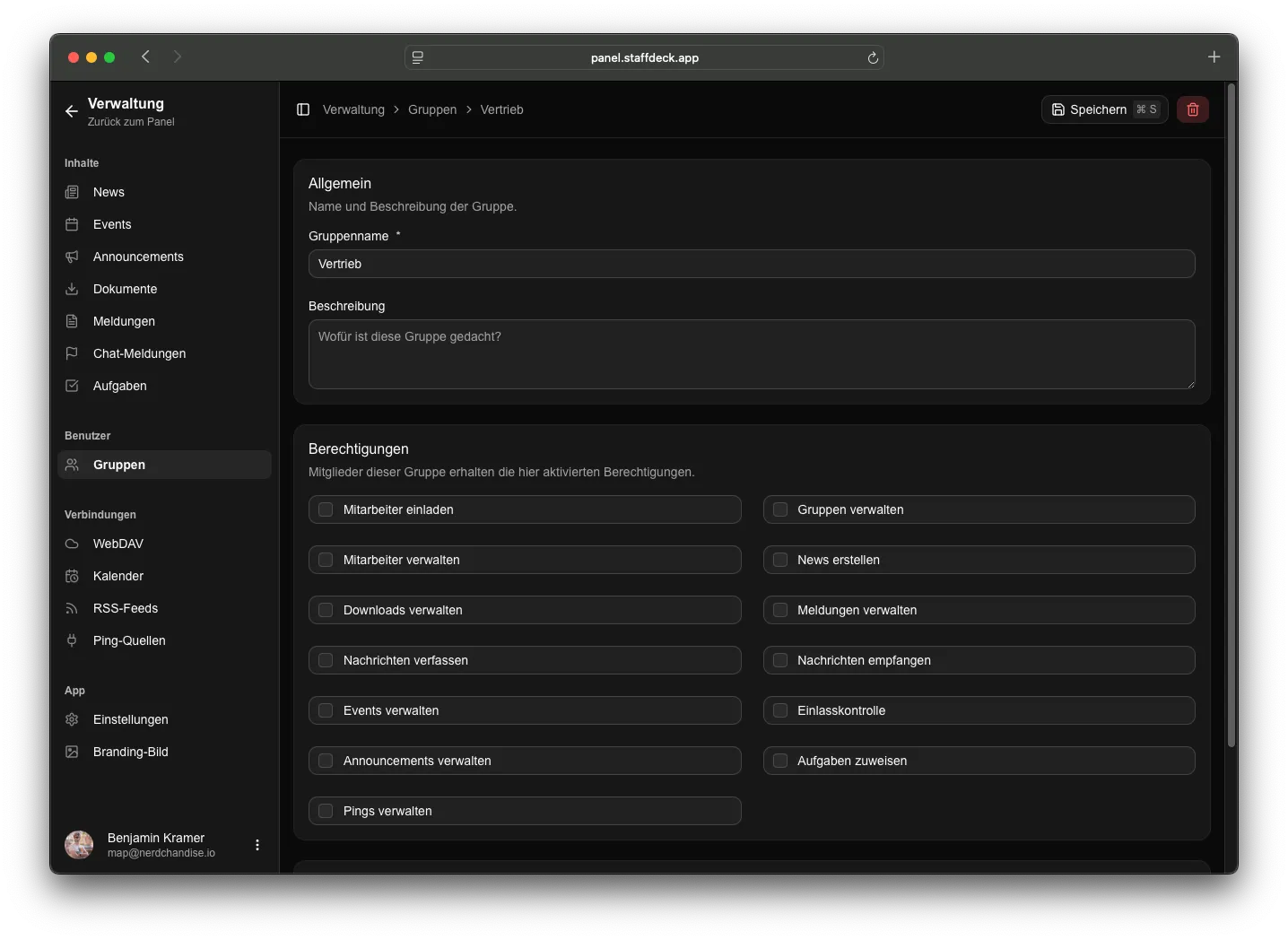This screenshot has height=940, width=1288.
Task: Click the back arrow next to Verwaltung
Action: click(x=72, y=111)
